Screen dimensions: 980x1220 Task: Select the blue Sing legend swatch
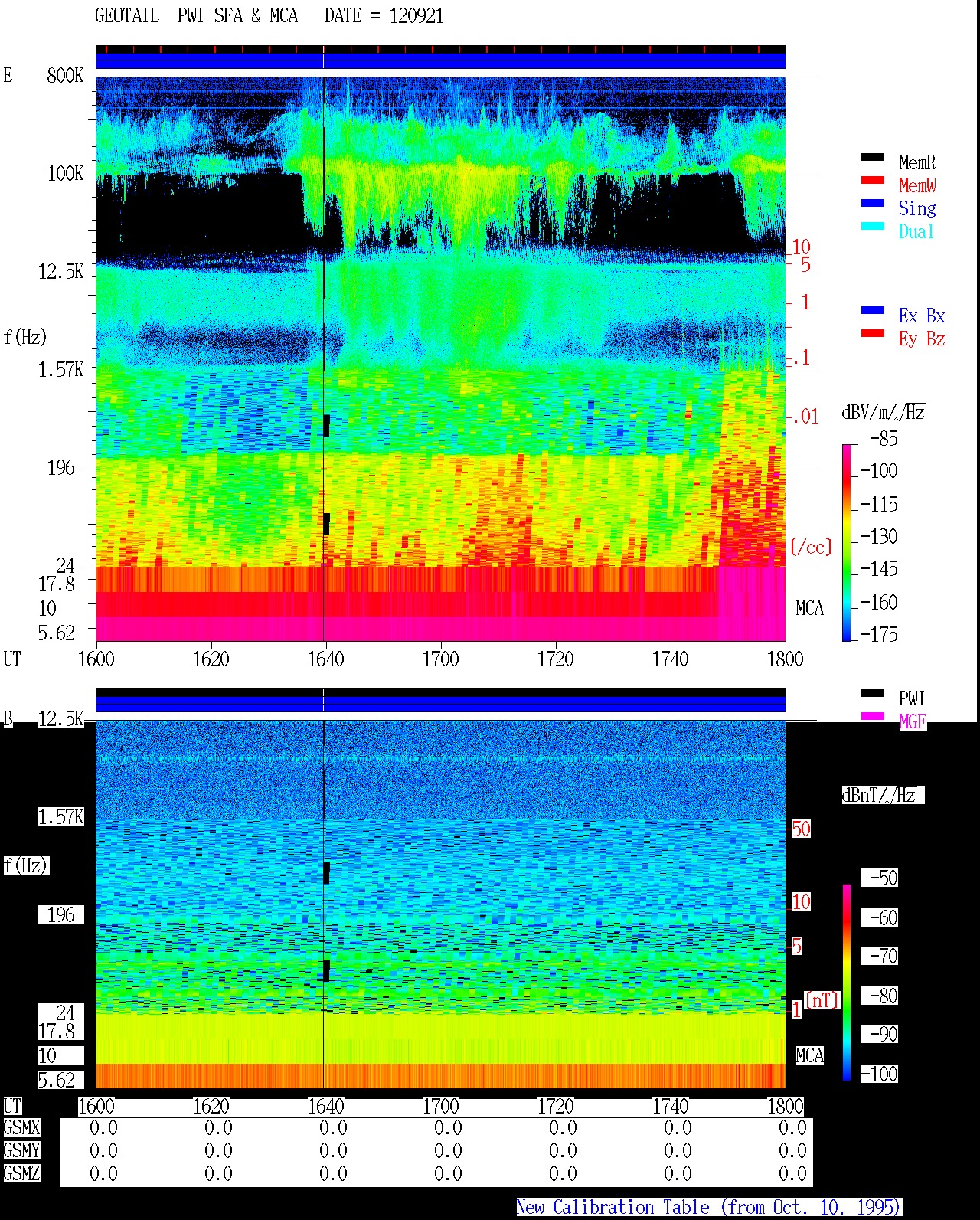tap(873, 204)
